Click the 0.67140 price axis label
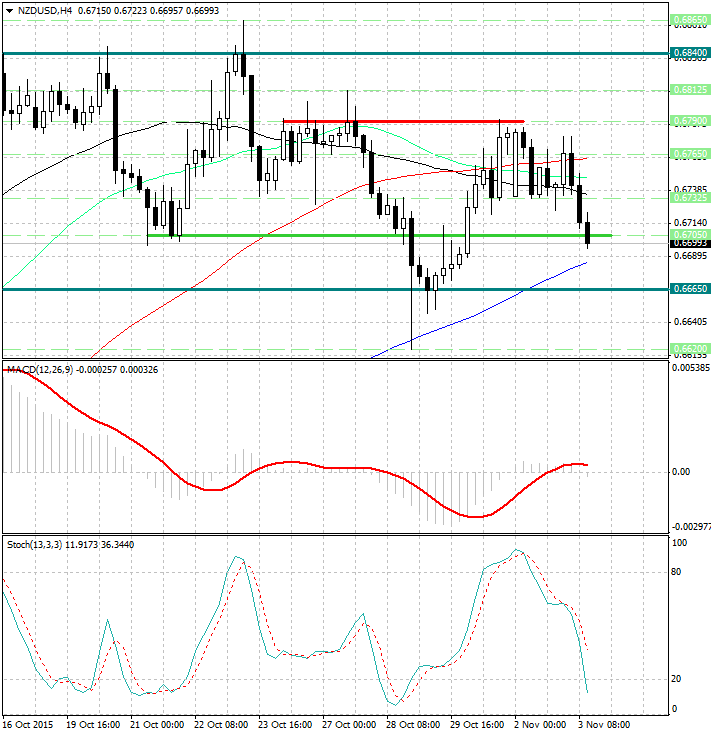 click(690, 223)
